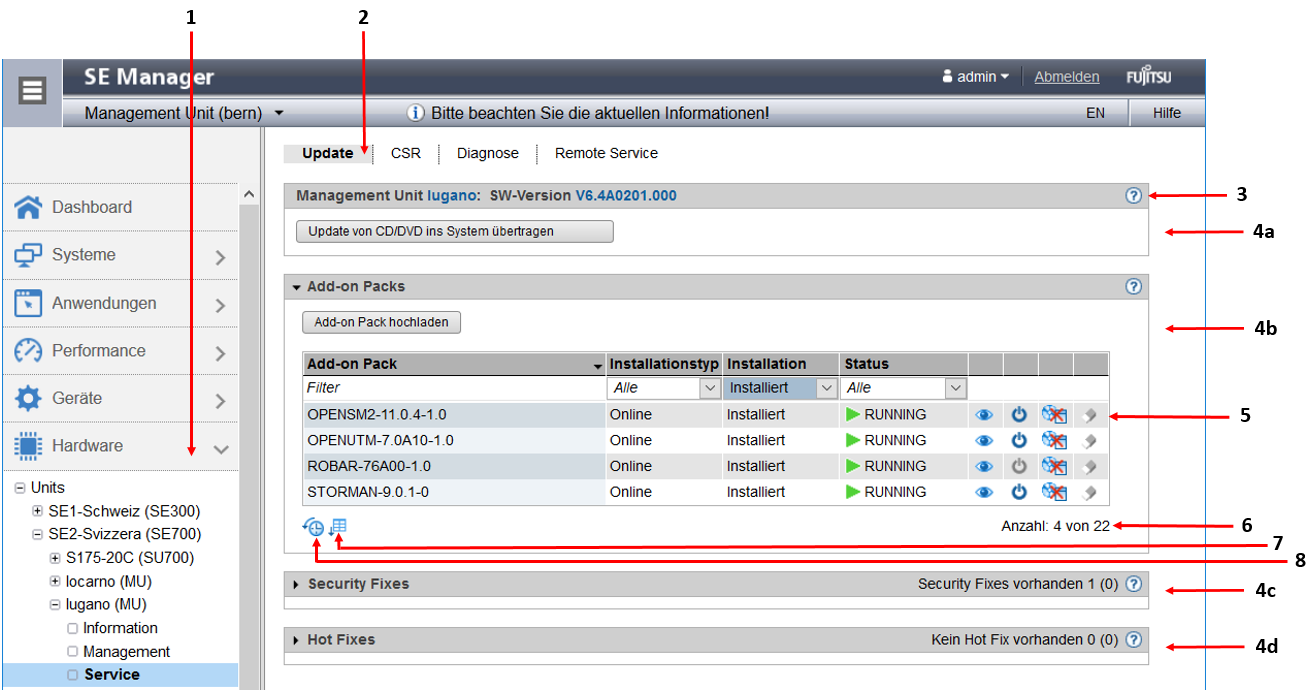Click the V6.4A0201.000 version link
This screenshot has height=694, width=1313.
click(626, 196)
